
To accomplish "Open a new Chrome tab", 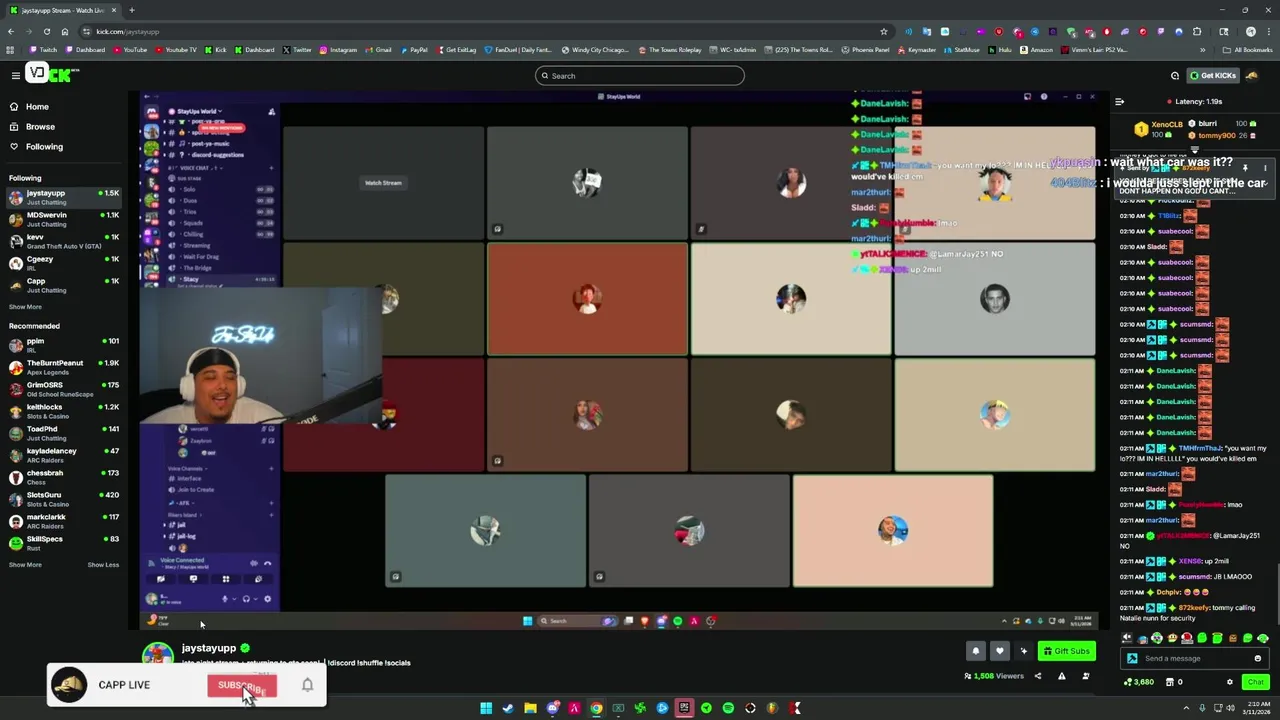I will pyautogui.click(x=131, y=10).
